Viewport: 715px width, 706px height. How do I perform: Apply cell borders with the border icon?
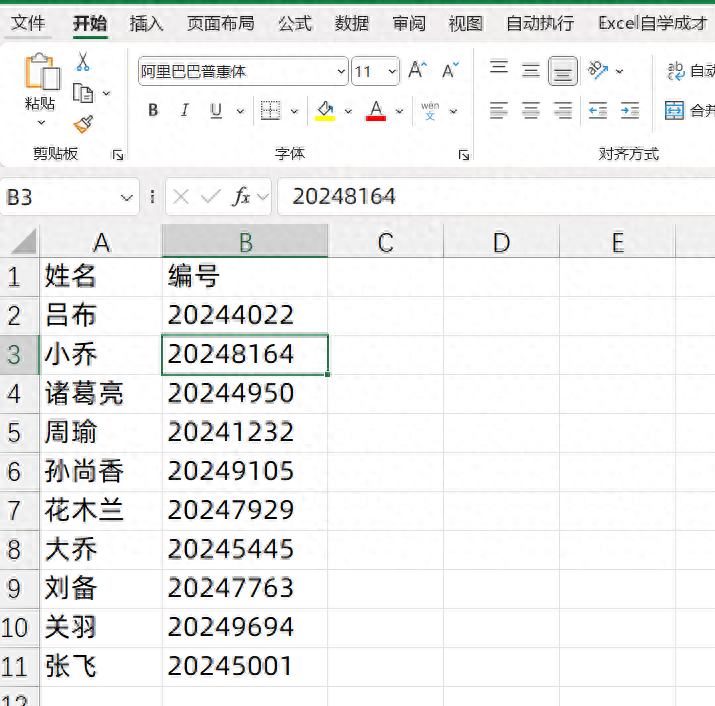270,110
